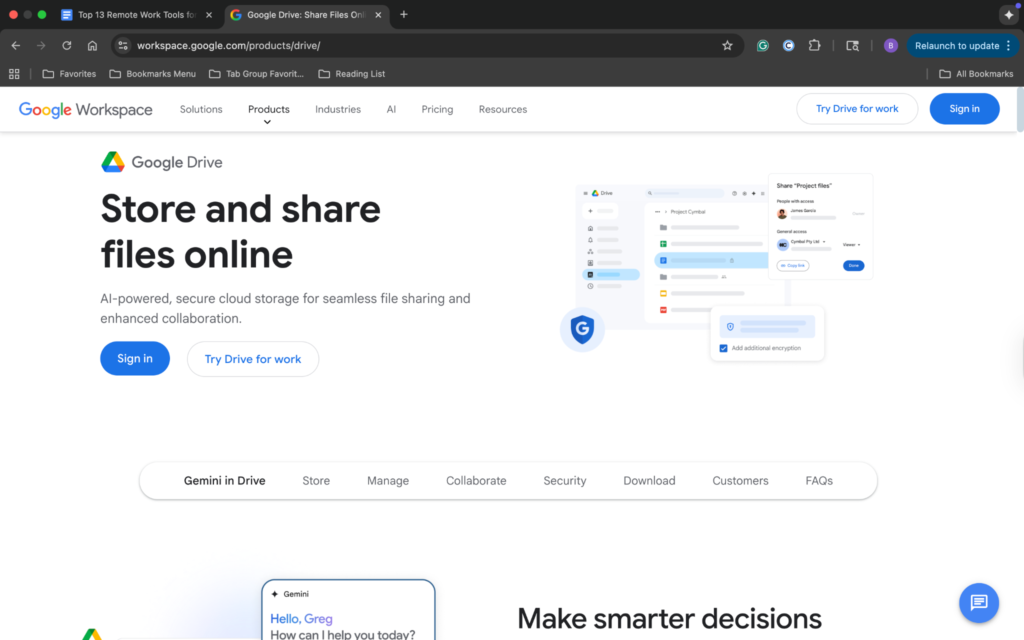This screenshot has height=640, width=1024.
Task: Open the Extensions puzzle icon
Action: pos(814,46)
